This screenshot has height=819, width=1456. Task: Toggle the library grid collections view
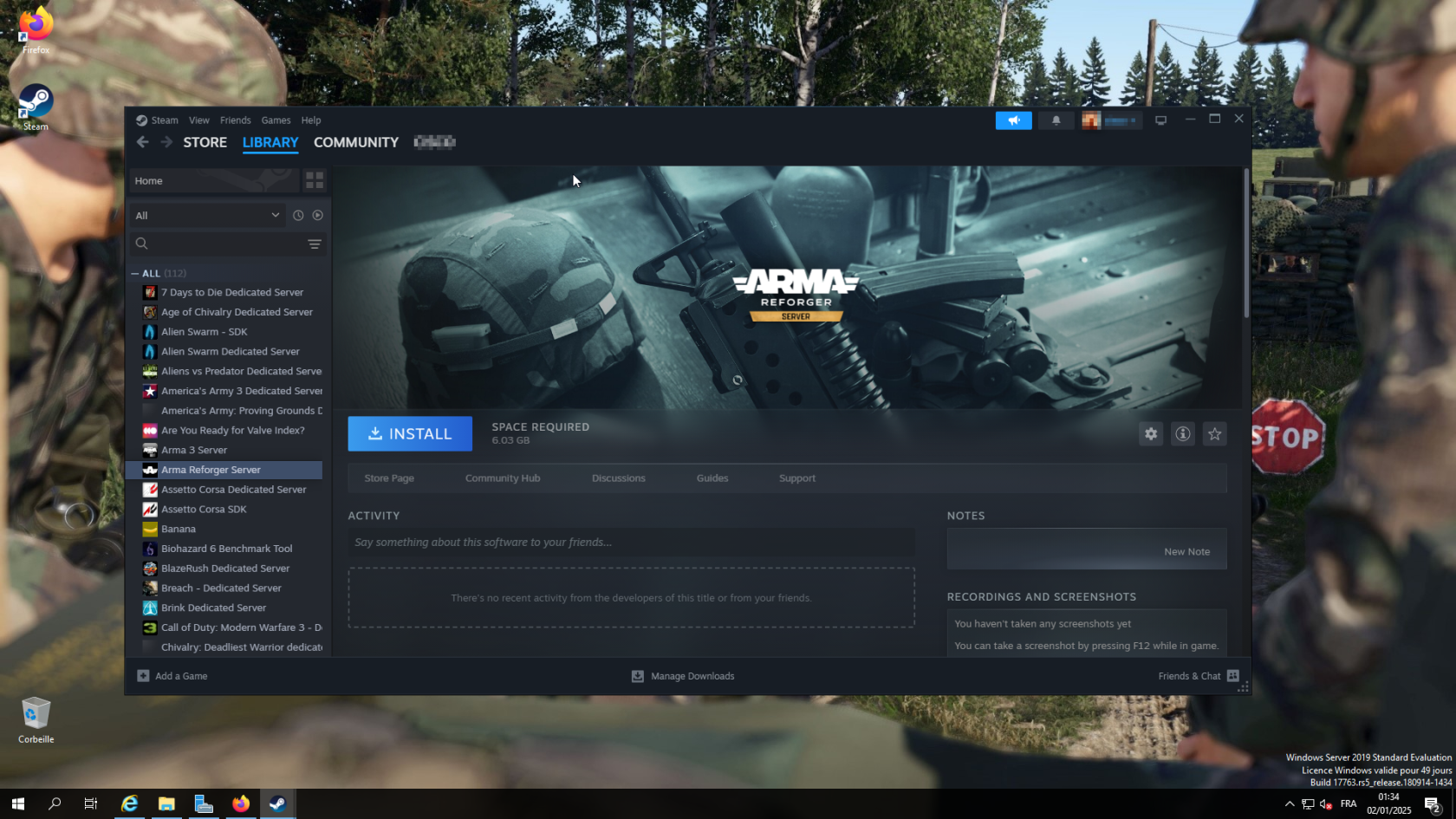point(315,180)
